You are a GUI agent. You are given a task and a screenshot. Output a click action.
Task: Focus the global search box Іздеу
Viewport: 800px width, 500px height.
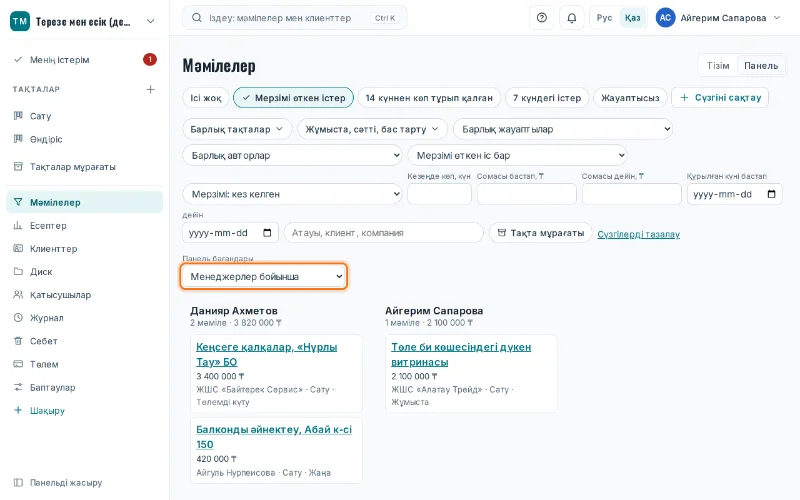click(294, 18)
